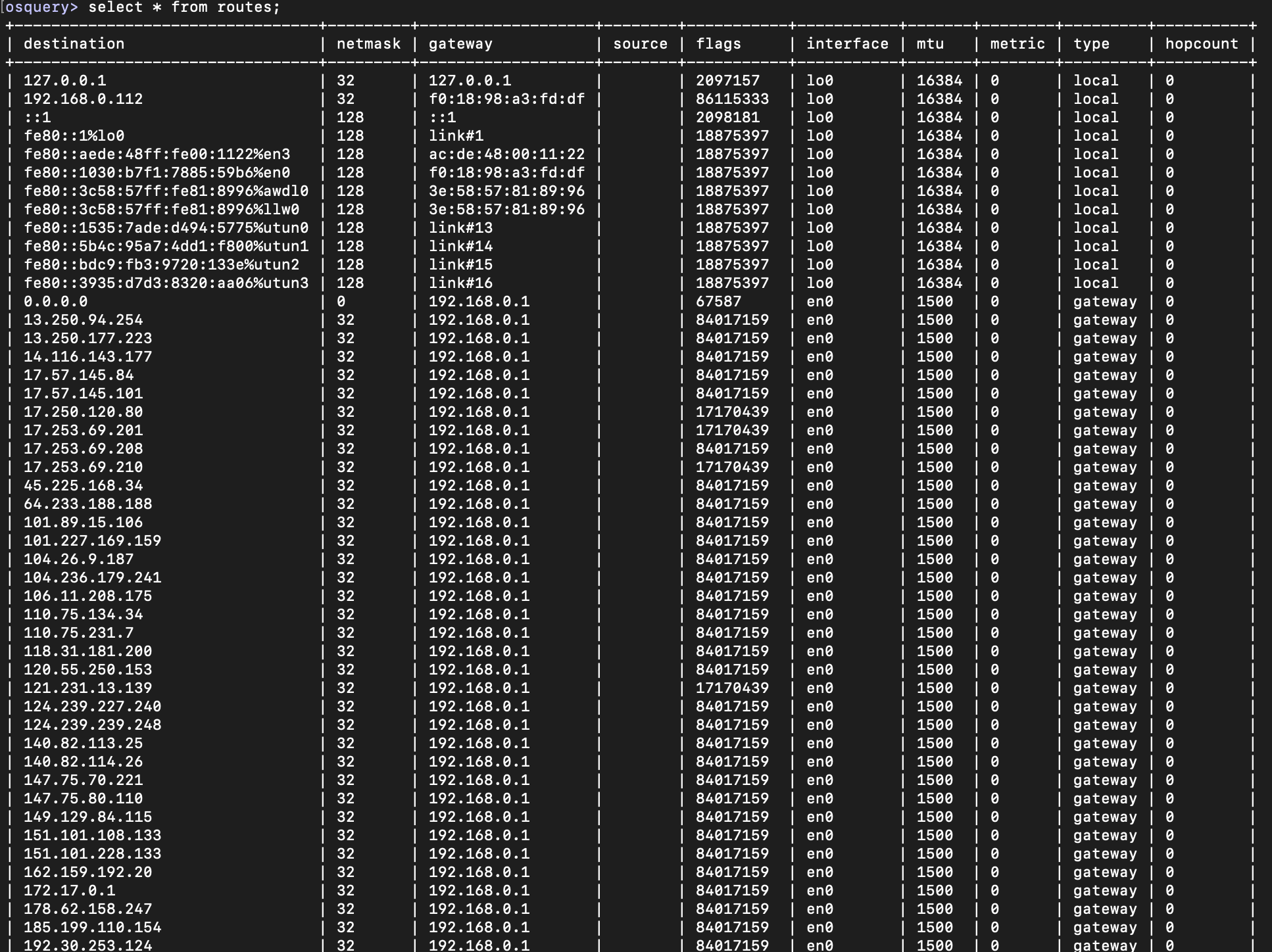Click the gateway column header
The height and width of the screenshot is (952, 1272).
pyautogui.click(x=460, y=44)
